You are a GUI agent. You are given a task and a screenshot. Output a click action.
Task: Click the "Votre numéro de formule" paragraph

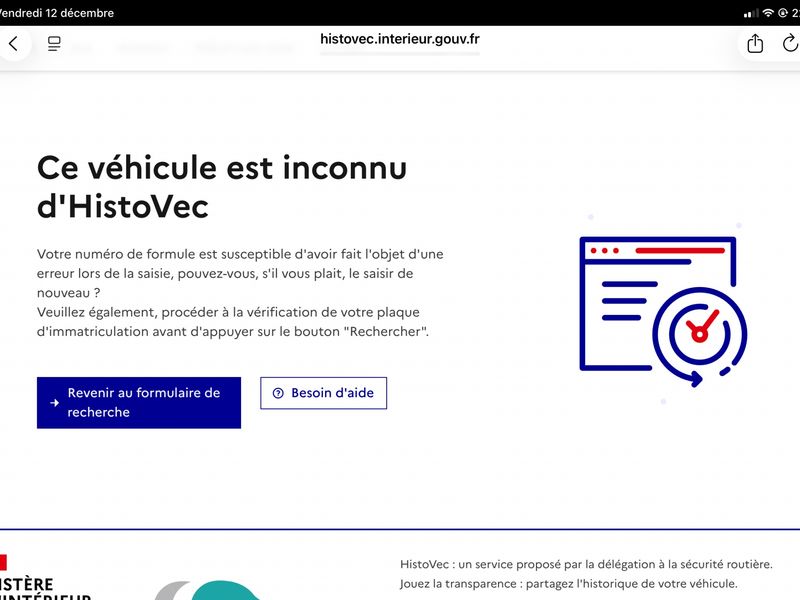click(x=240, y=293)
